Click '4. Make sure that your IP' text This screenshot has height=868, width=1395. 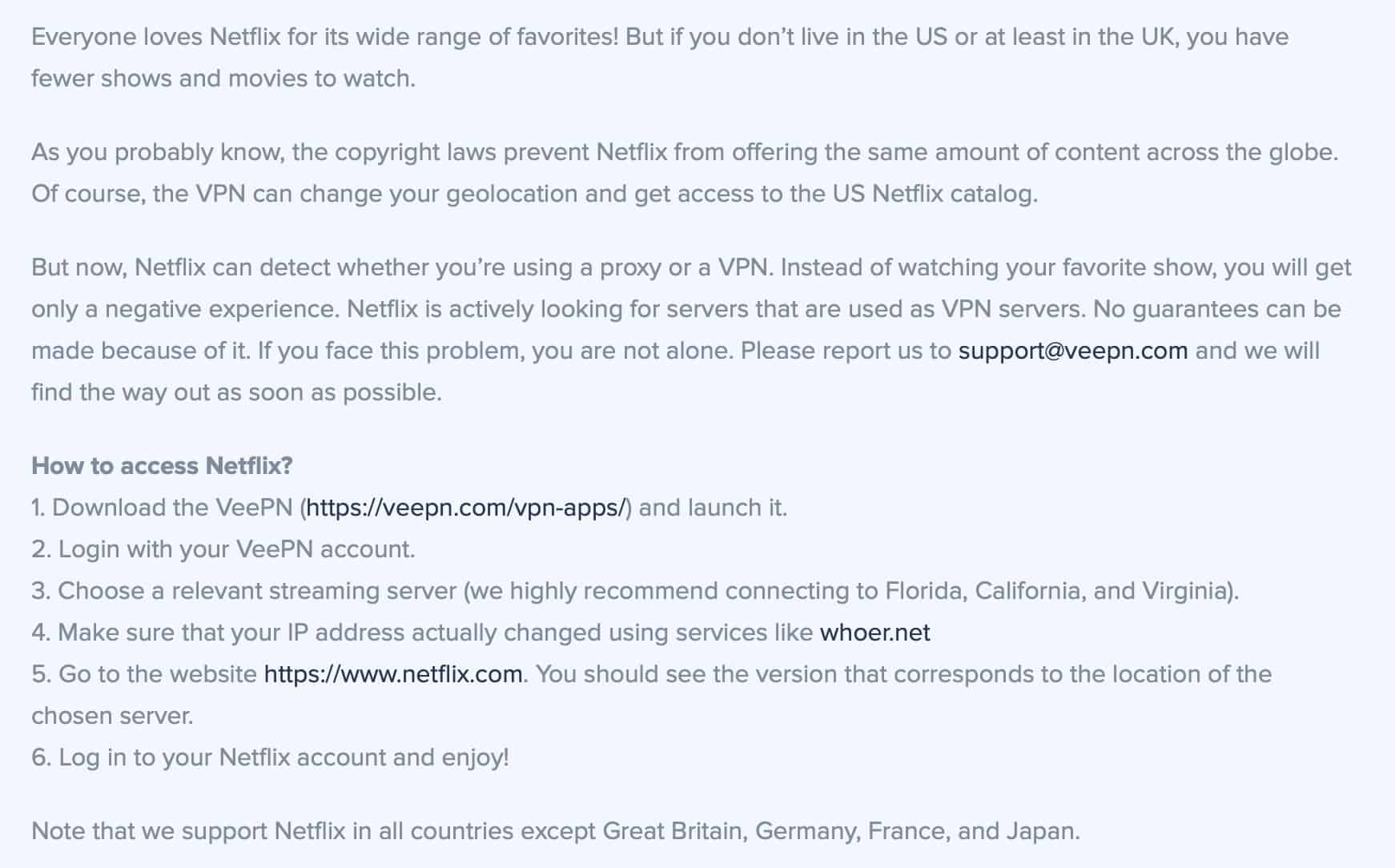click(x=218, y=633)
